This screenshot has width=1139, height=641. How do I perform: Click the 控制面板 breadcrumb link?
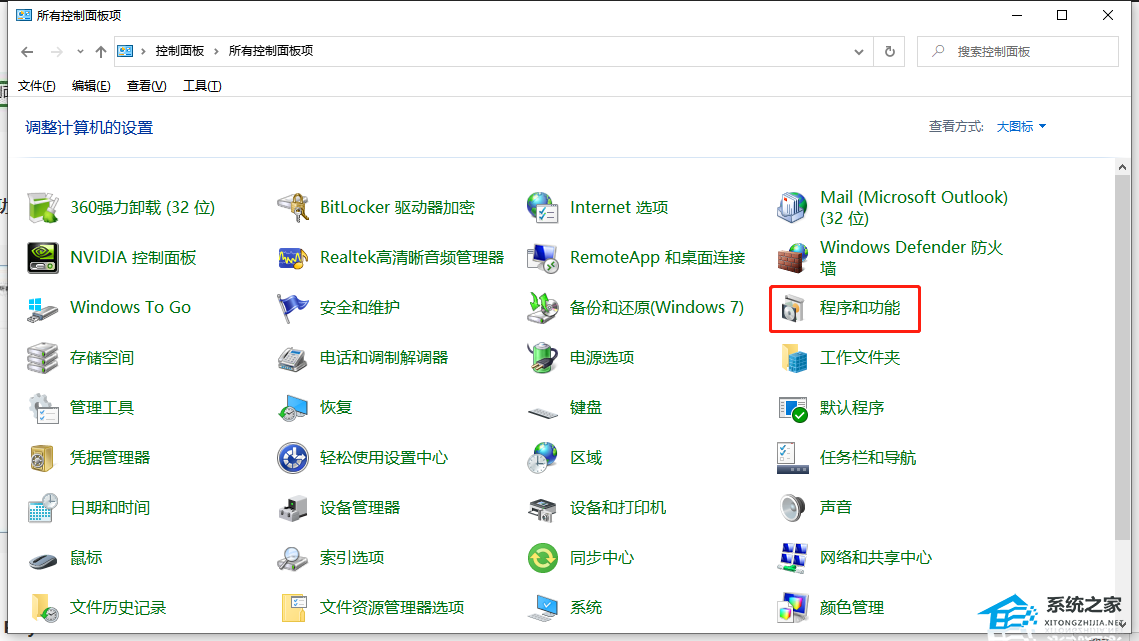coord(179,51)
